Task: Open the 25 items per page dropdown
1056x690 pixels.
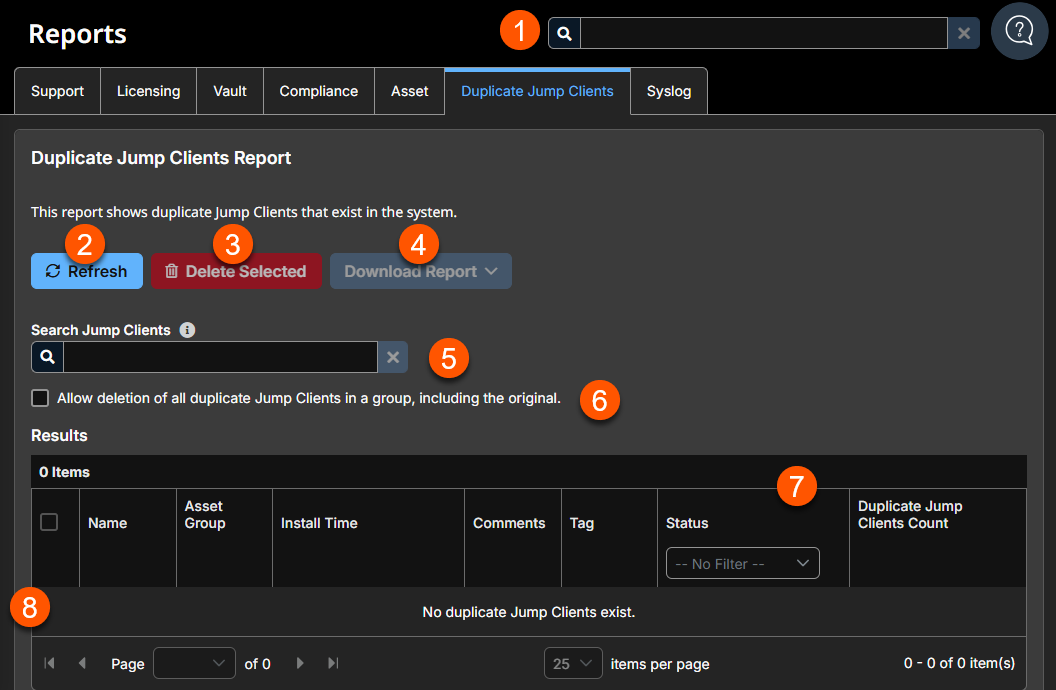Action: pyautogui.click(x=573, y=663)
